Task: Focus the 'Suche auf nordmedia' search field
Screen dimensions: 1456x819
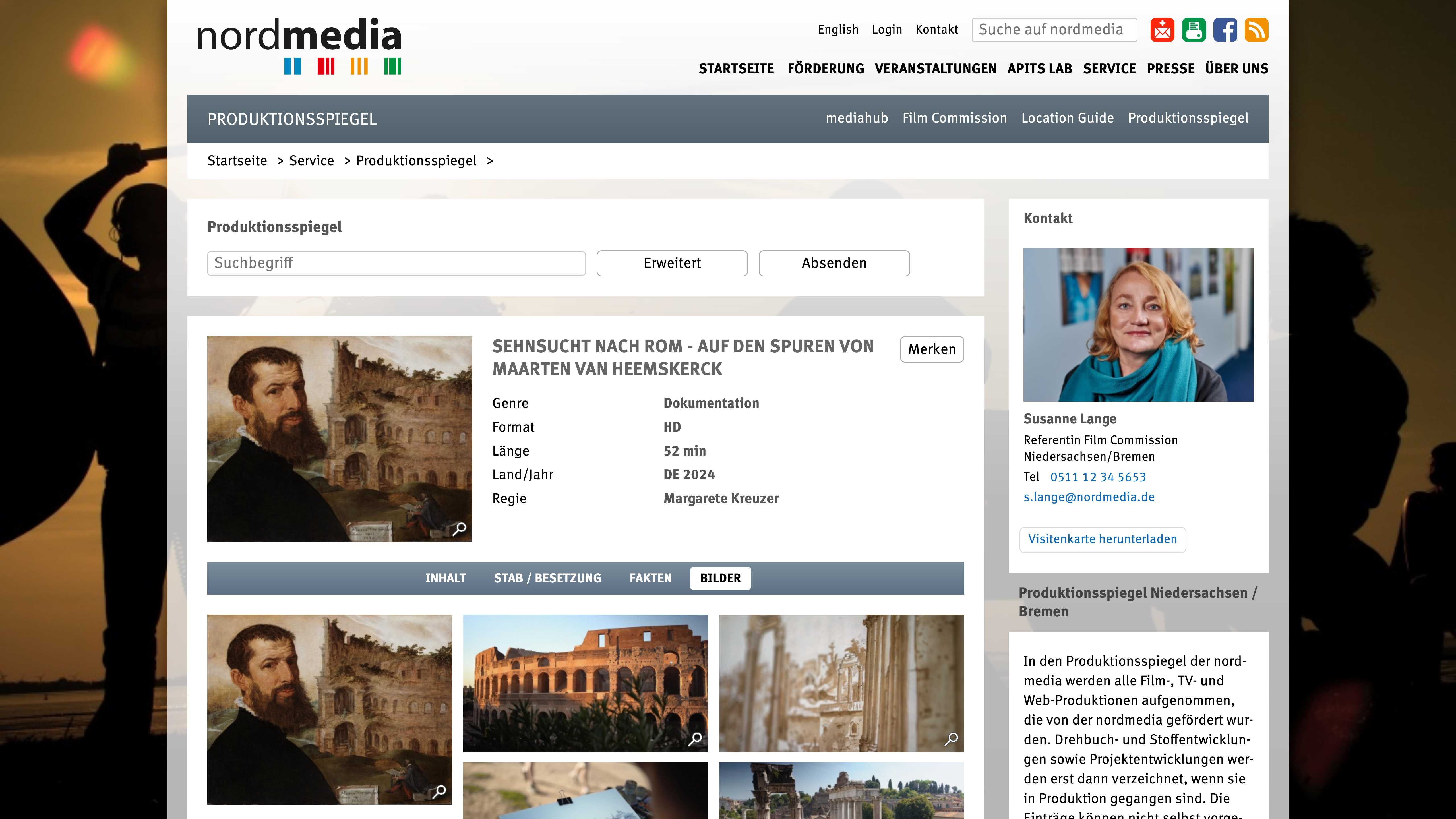Action: pos(1054,30)
